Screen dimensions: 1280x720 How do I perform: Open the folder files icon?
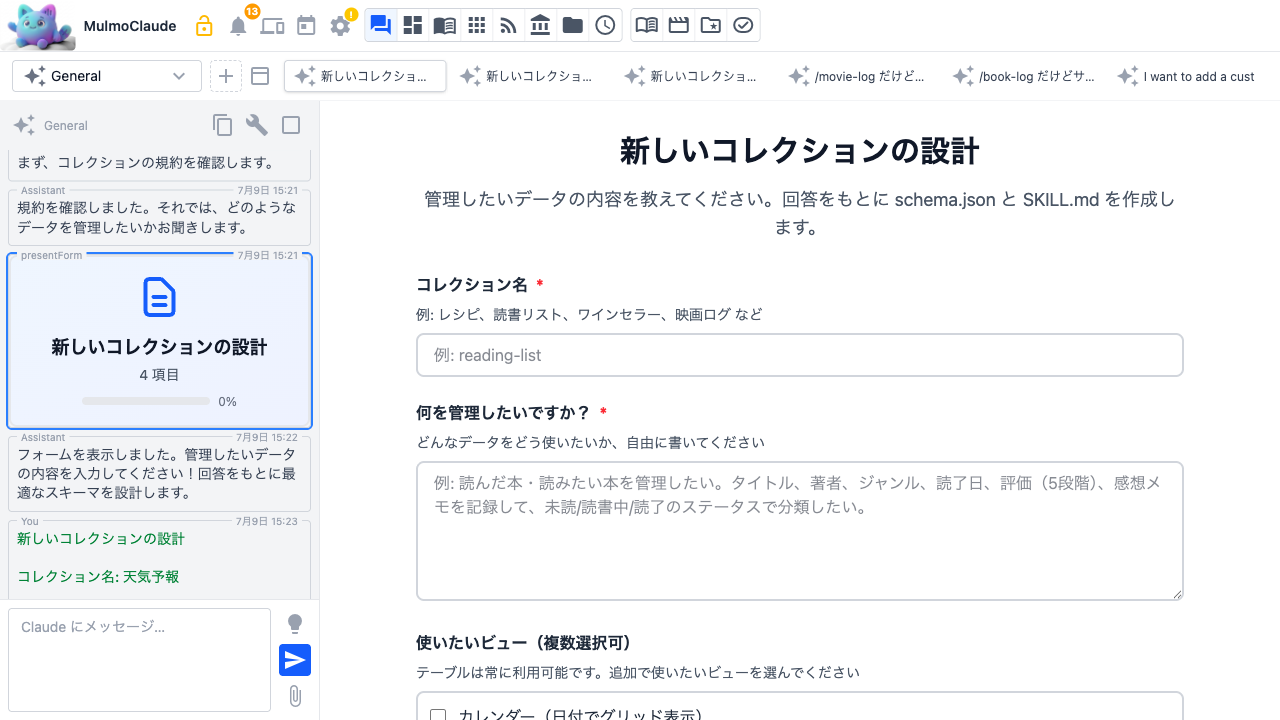(x=572, y=26)
